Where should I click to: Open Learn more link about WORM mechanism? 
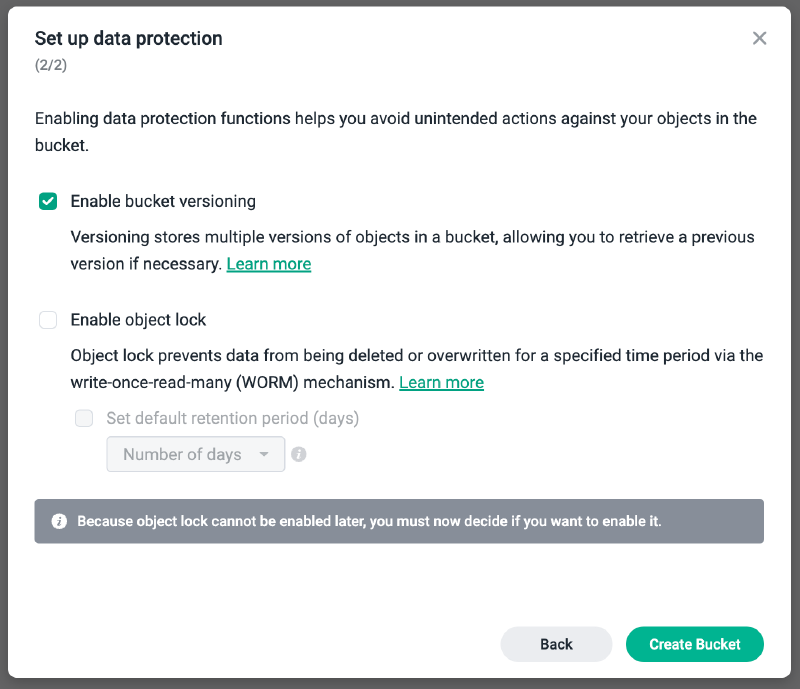click(x=441, y=382)
